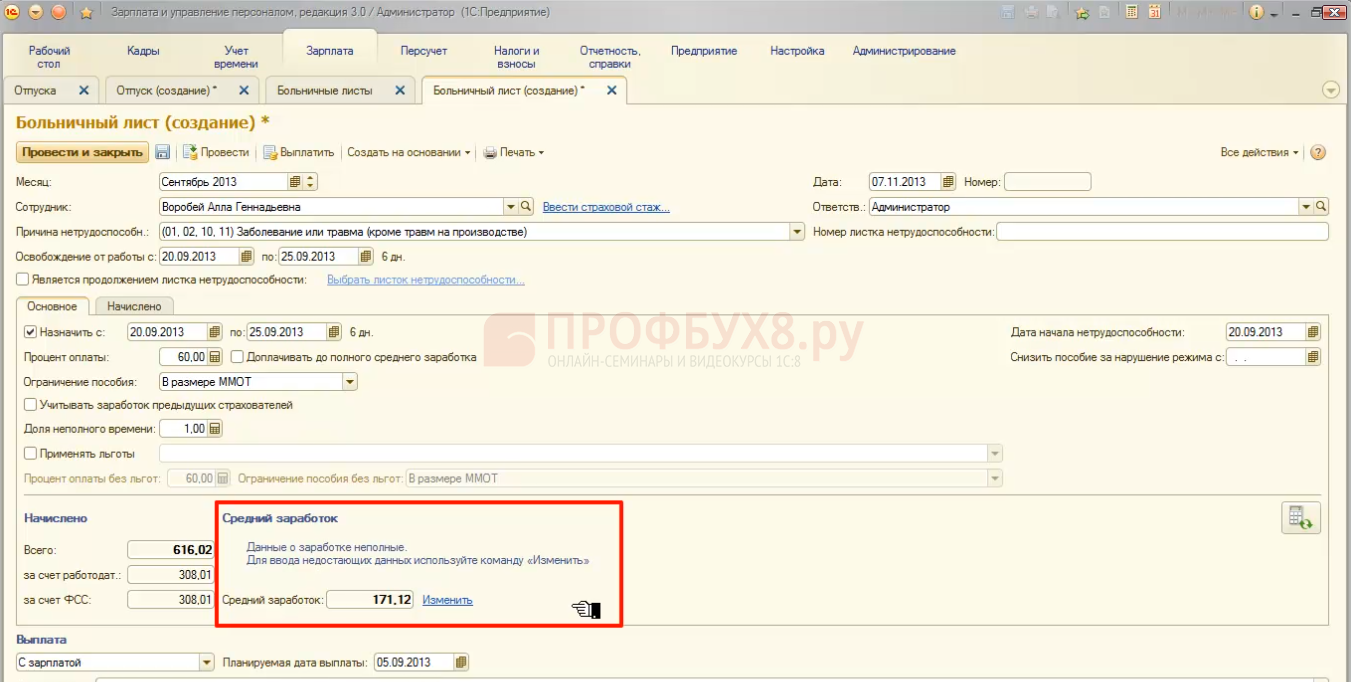Click the favorites star icon in title bar
The height and width of the screenshot is (682, 1351).
(x=86, y=12)
